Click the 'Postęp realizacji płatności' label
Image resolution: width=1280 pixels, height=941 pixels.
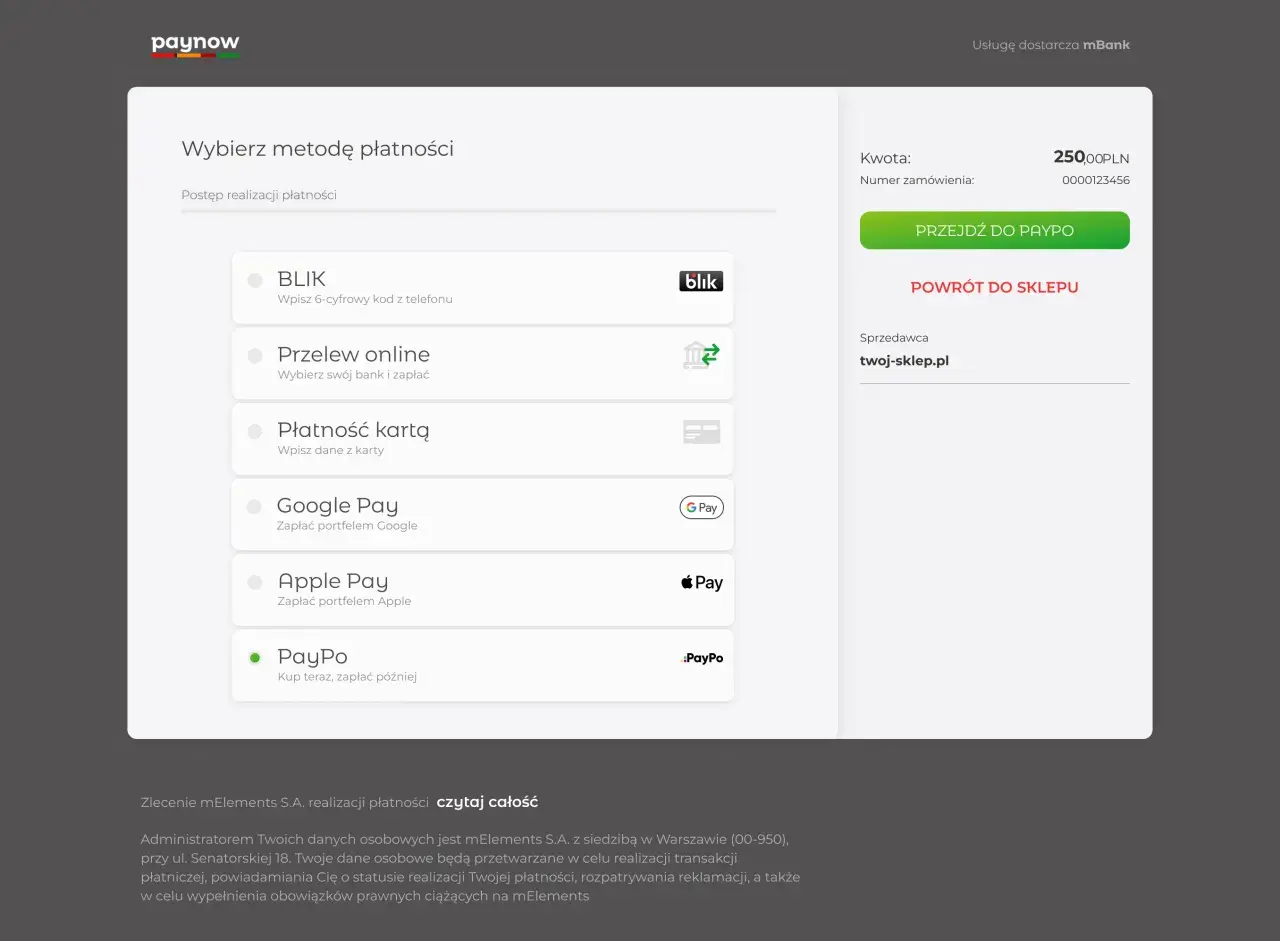coord(259,195)
